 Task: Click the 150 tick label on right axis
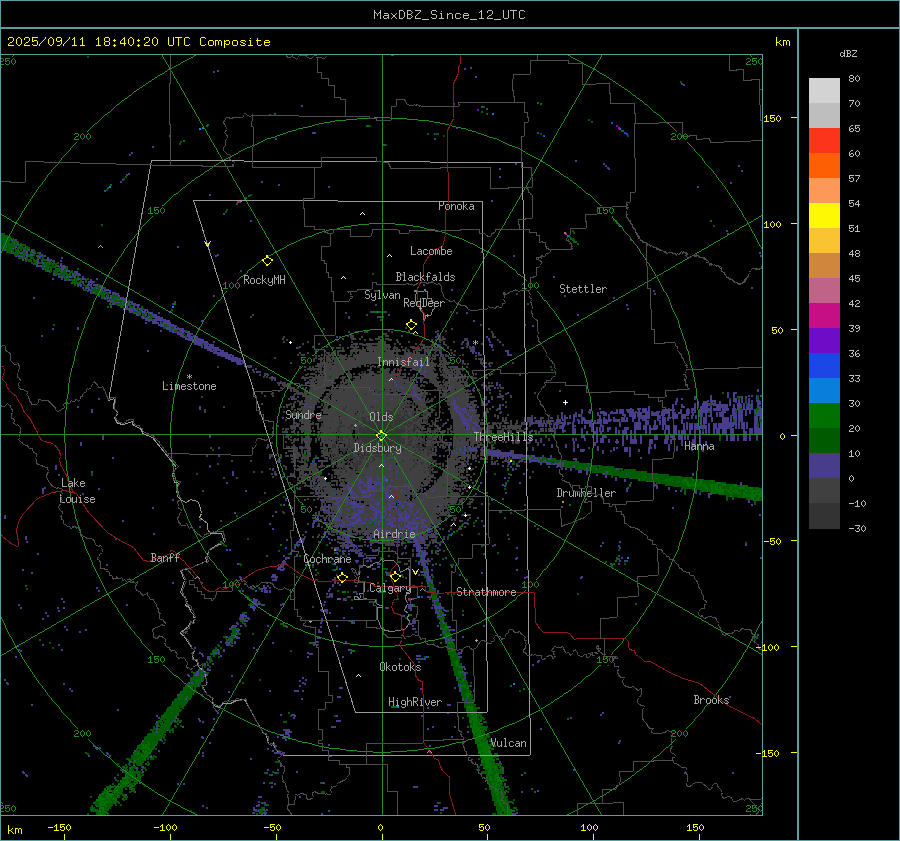point(772,118)
